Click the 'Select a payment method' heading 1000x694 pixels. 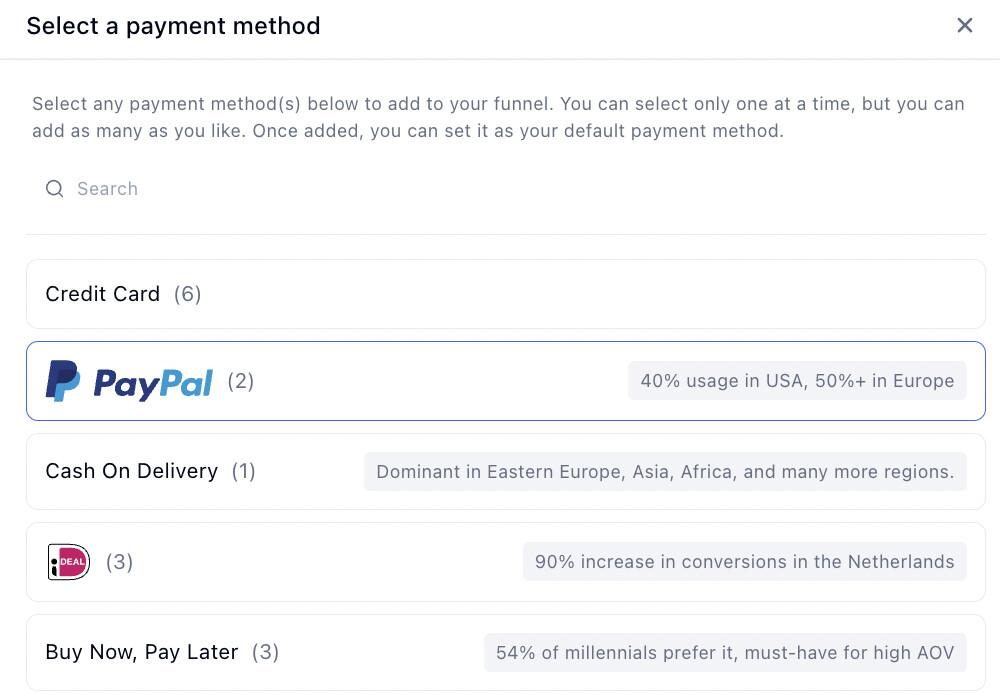click(x=173, y=26)
